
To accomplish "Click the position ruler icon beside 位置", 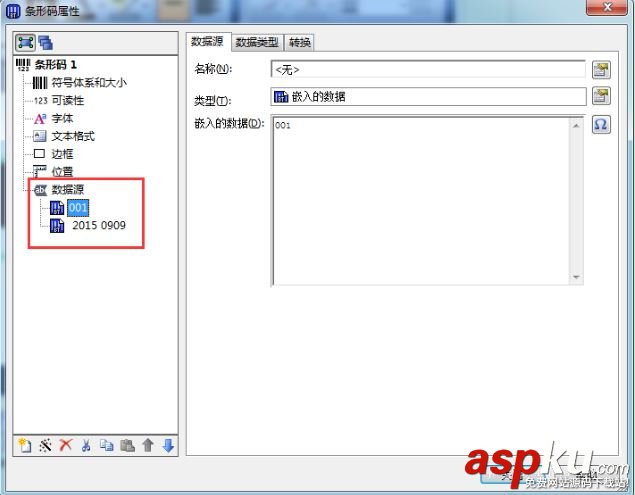I will coord(39,171).
